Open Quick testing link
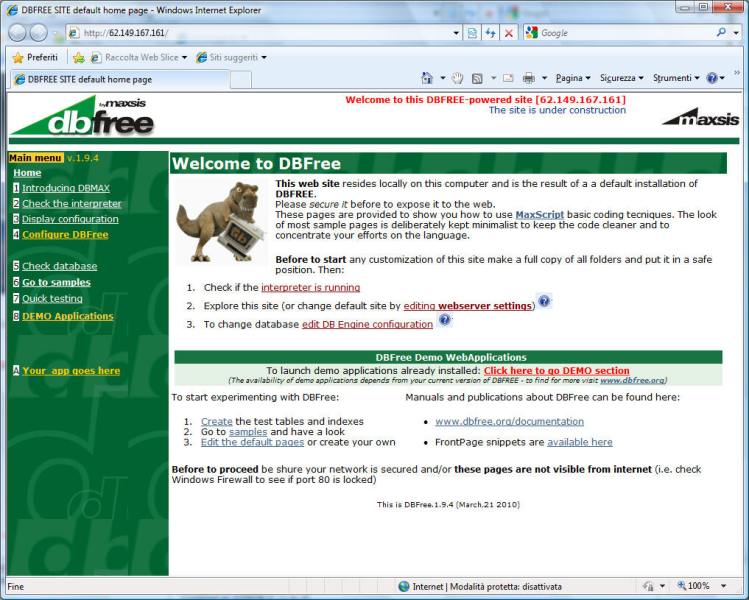 pyautogui.click(x=52, y=299)
